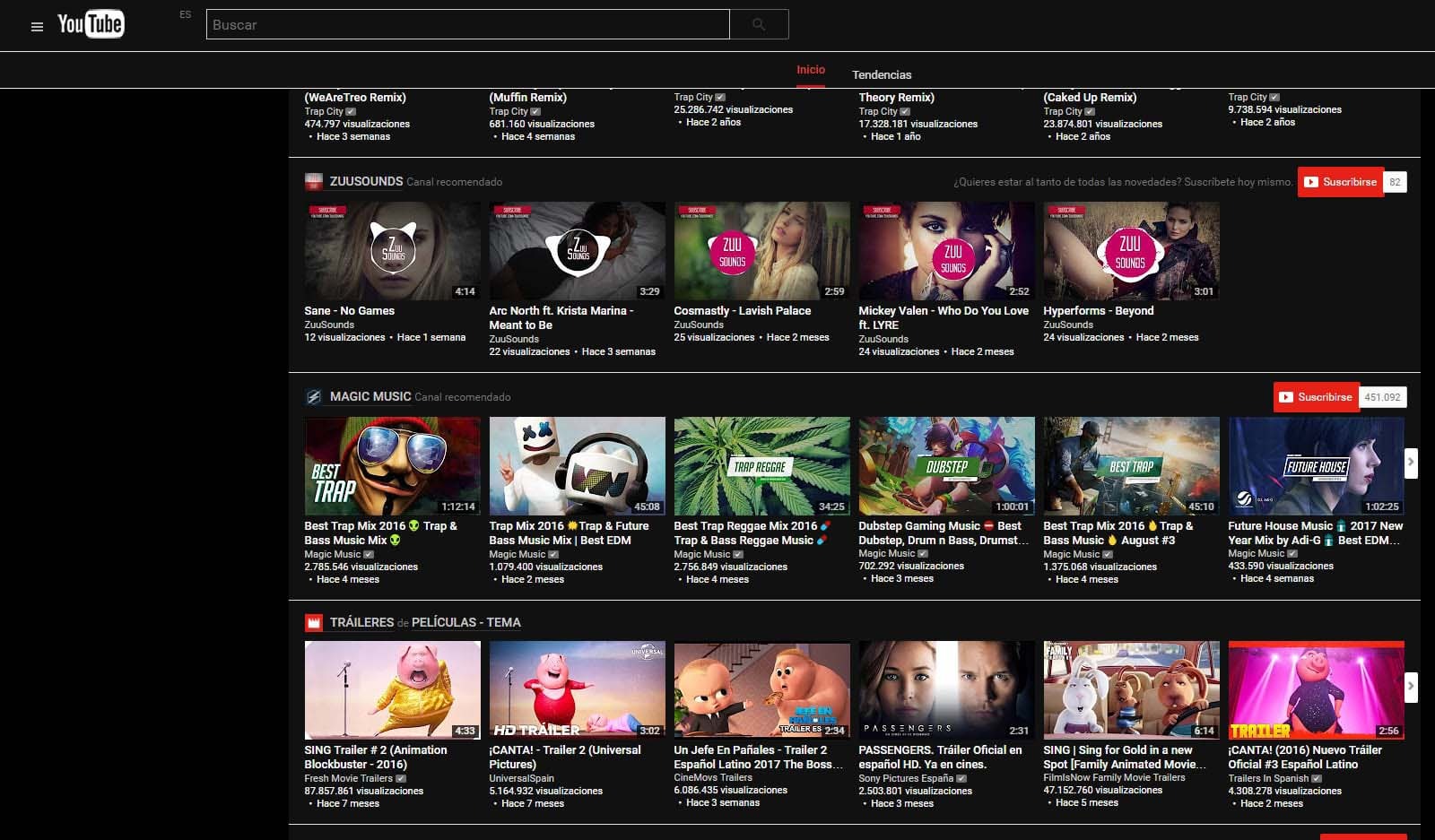This screenshot has height=840, width=1435.
Task: Open Trailers In Spanish channel link
Action: click(x=1268, y=778)
